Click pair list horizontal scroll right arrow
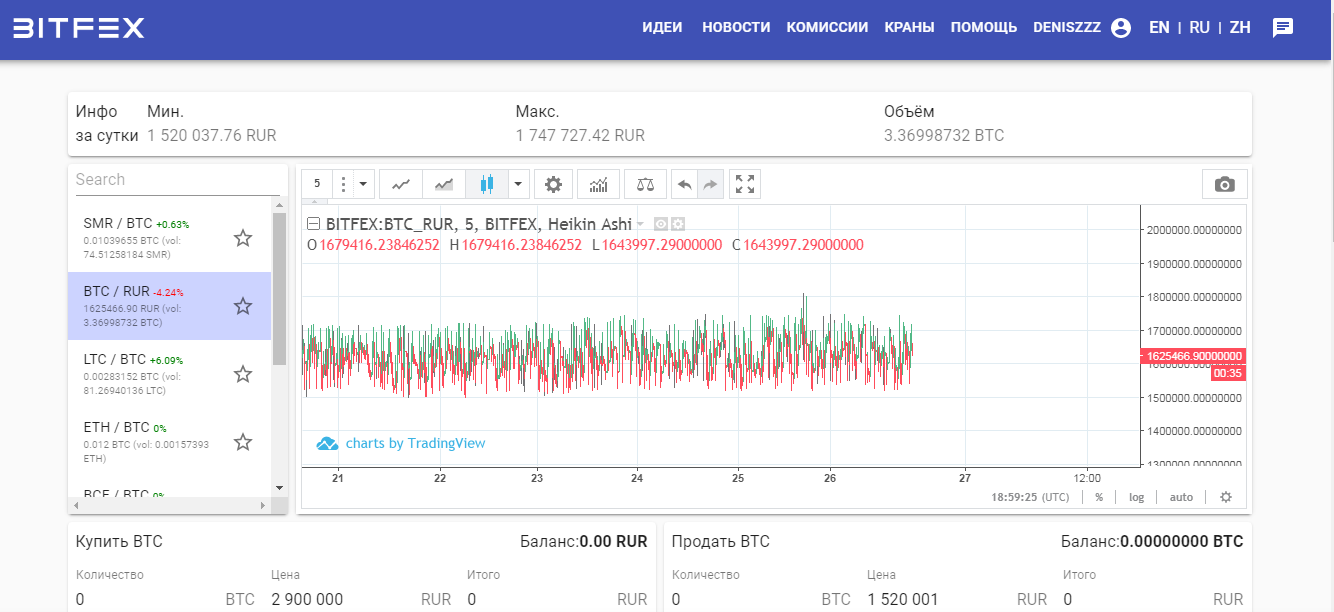 click(264, 505)
